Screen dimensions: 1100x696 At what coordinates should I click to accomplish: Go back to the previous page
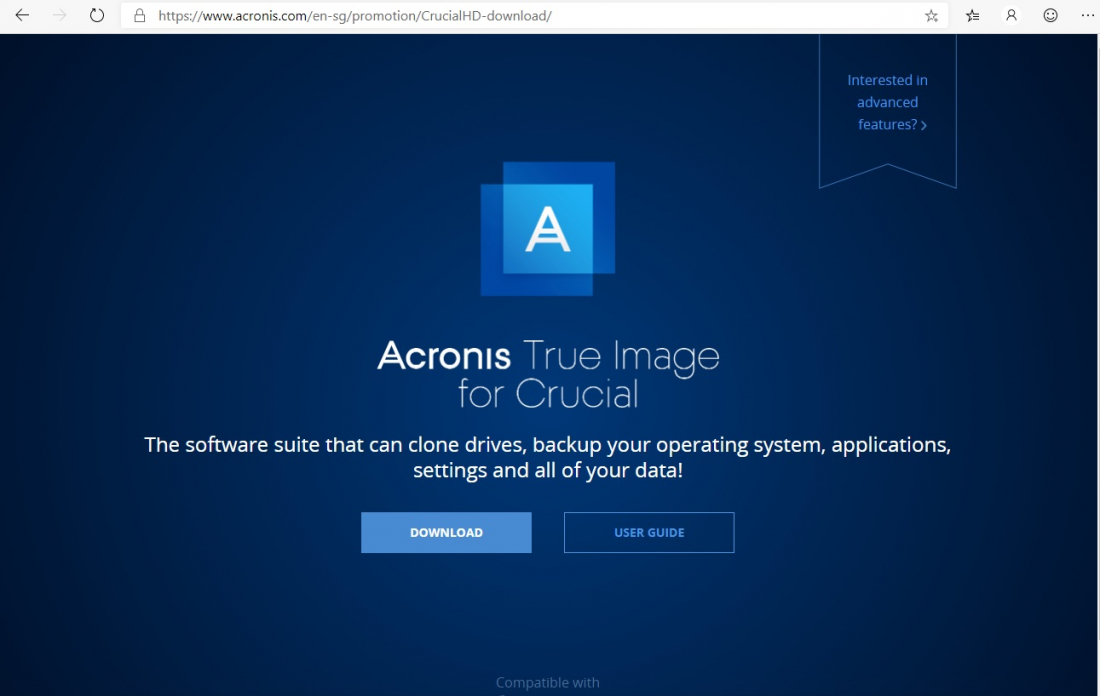(22, 15)
